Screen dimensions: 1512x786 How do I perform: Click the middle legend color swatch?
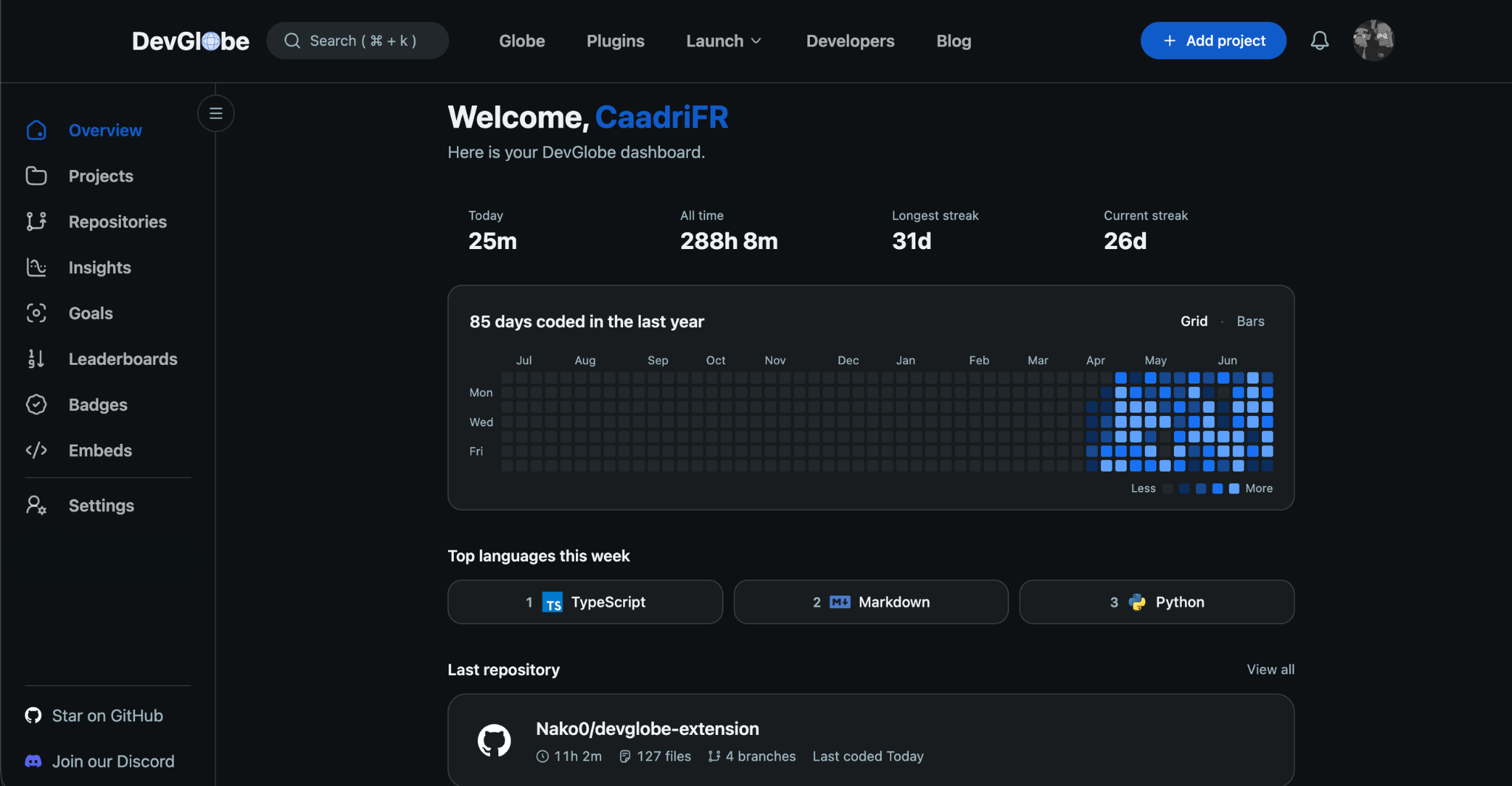1200,488
